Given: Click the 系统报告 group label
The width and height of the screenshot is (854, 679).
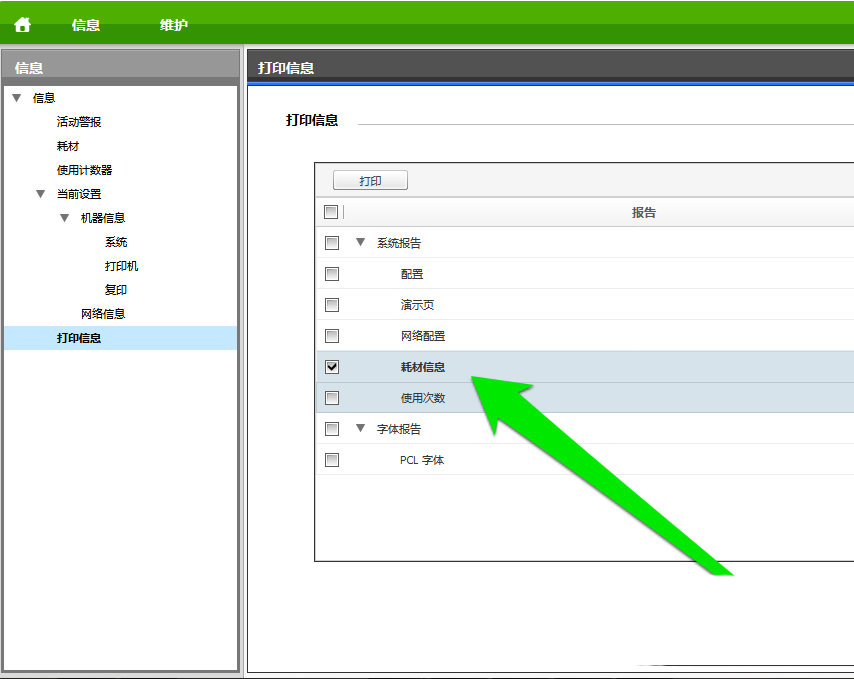Looking at the screenshot, I should click(x=399, y=243).
